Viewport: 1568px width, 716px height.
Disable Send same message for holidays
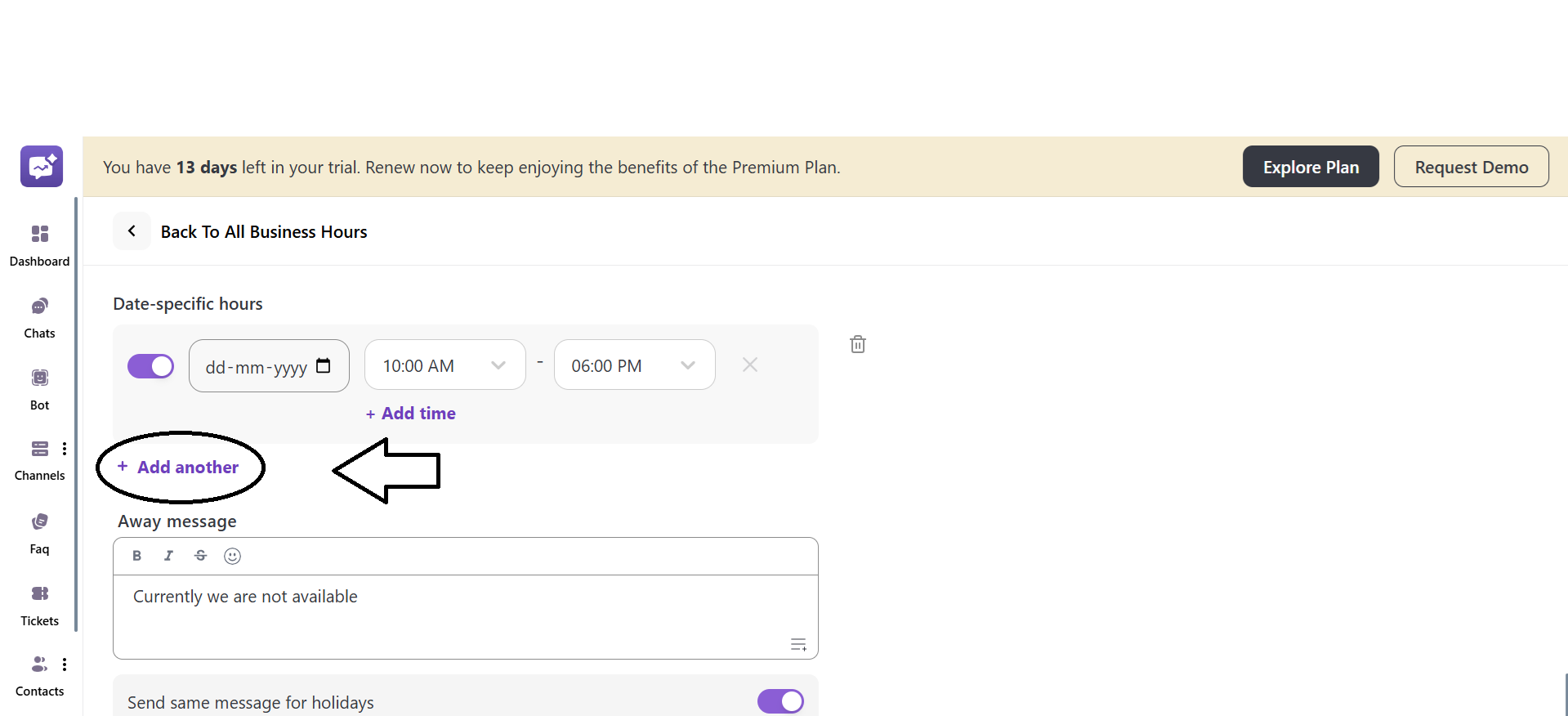pos(780,701)
